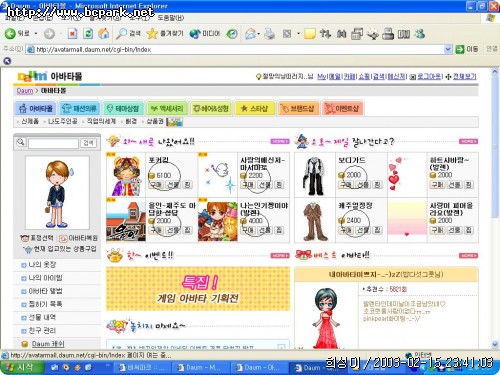The width and height of the screenshot is (500, 375).
Task: Open the 검색 search pane in the IE toolbar
Action: pos(128,33)
